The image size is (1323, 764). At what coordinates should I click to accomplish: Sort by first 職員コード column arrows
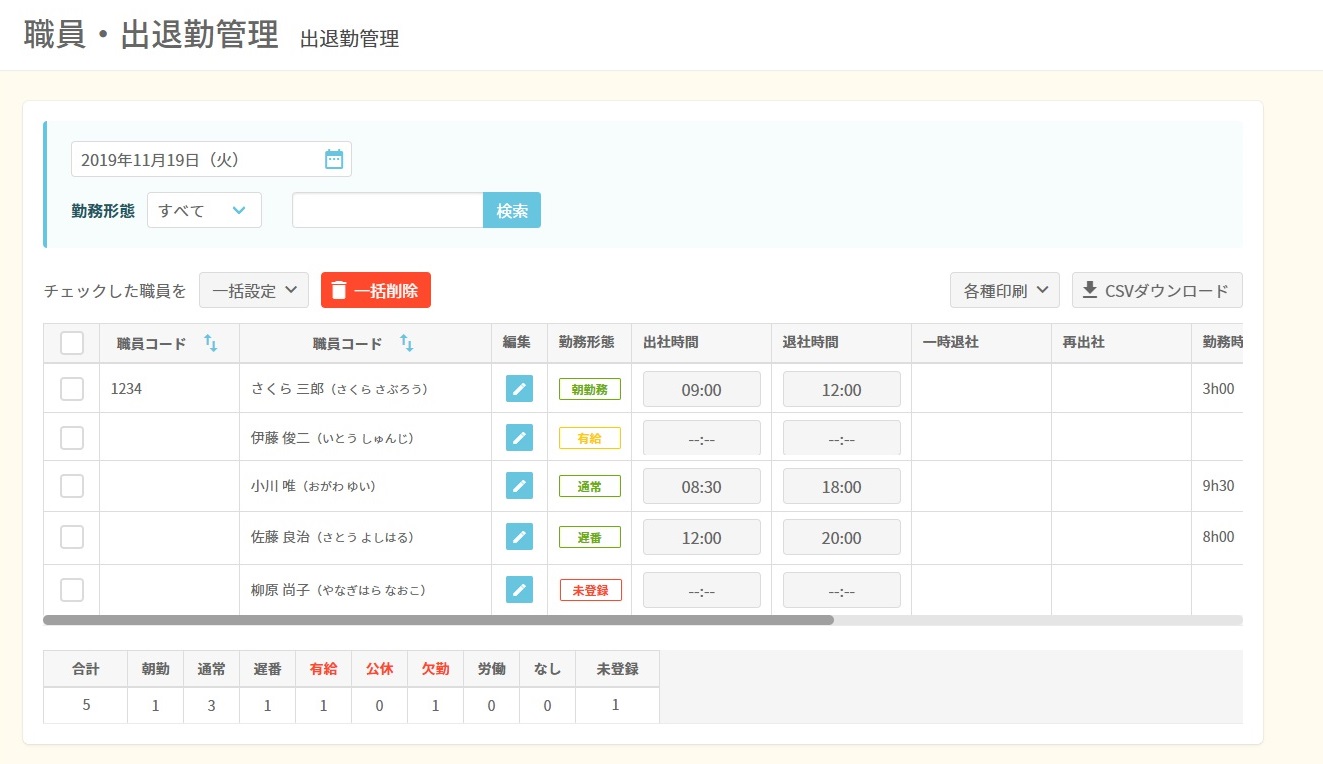pyautogui.click(x=211, y=343)
